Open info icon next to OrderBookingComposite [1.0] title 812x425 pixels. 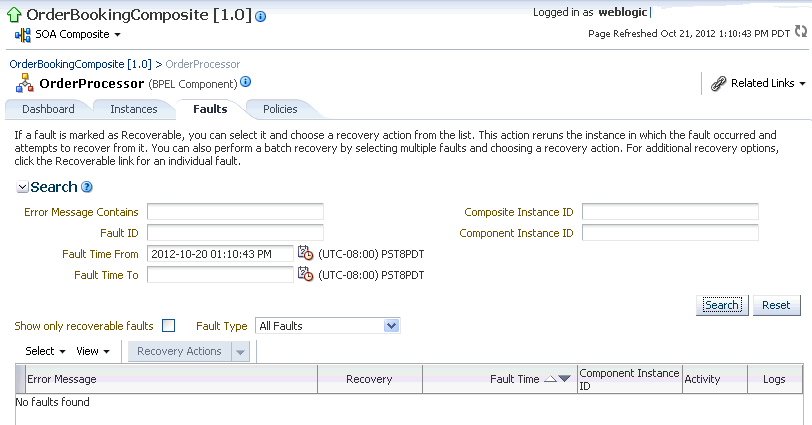(x=261, y=17)
